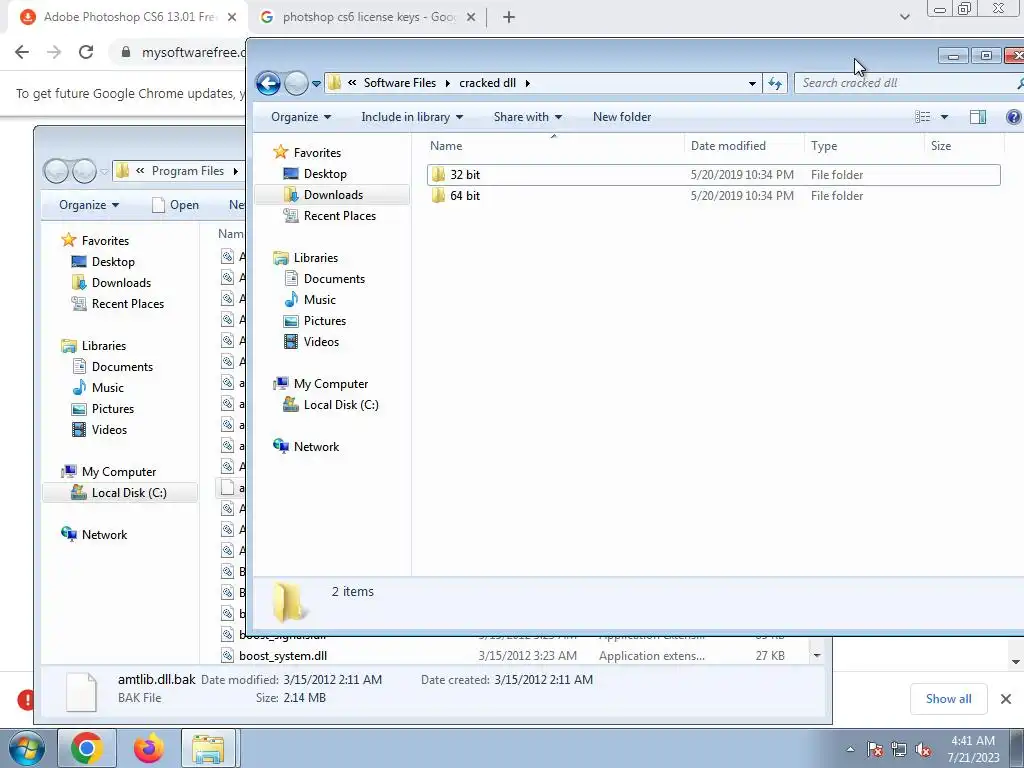Sort by Name column header
This screenshot has height=768, width=1024.
[x=445, y=146]
